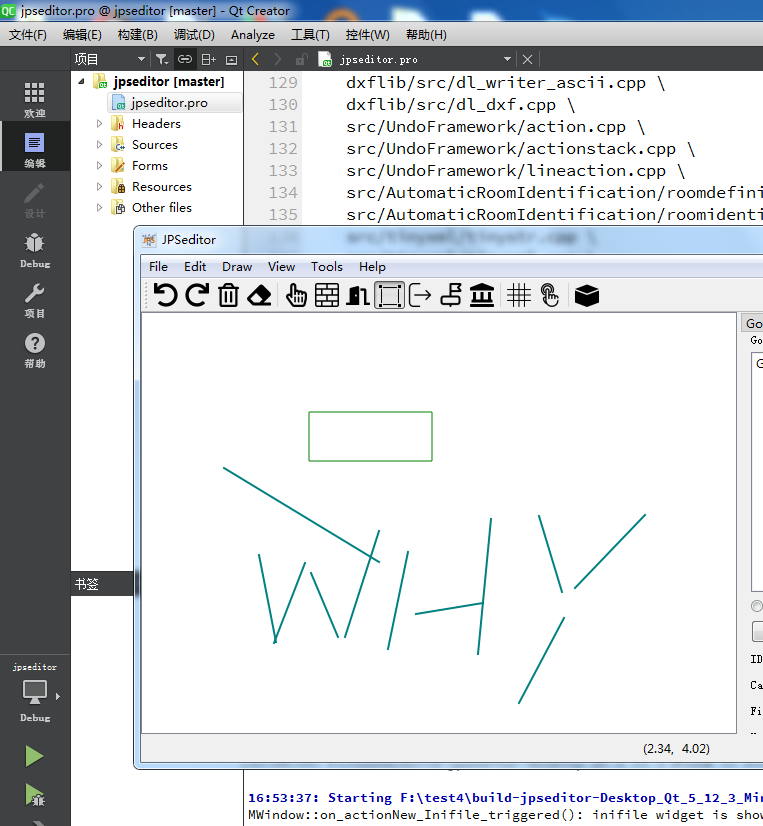Click the redo arrow in JPSeditor toolbar
This screenshot has height=826, width=763.
point(197,295)
